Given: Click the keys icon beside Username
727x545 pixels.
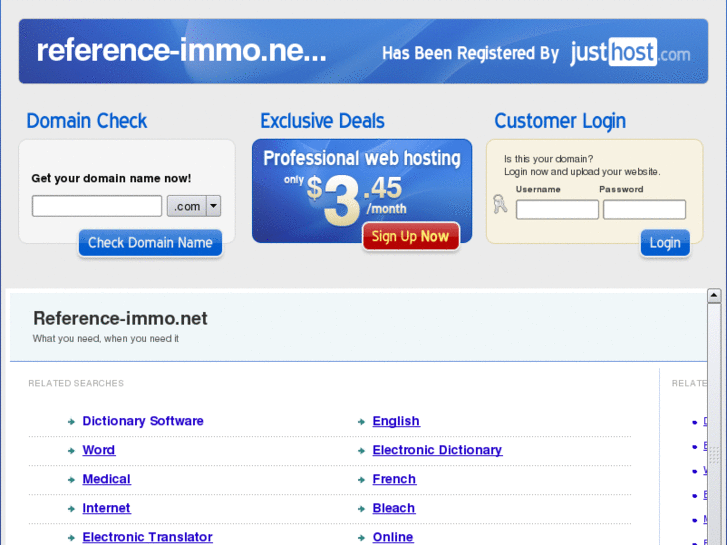Looking at the screenshot, I should pyautogui.click(x=500, y=204).
